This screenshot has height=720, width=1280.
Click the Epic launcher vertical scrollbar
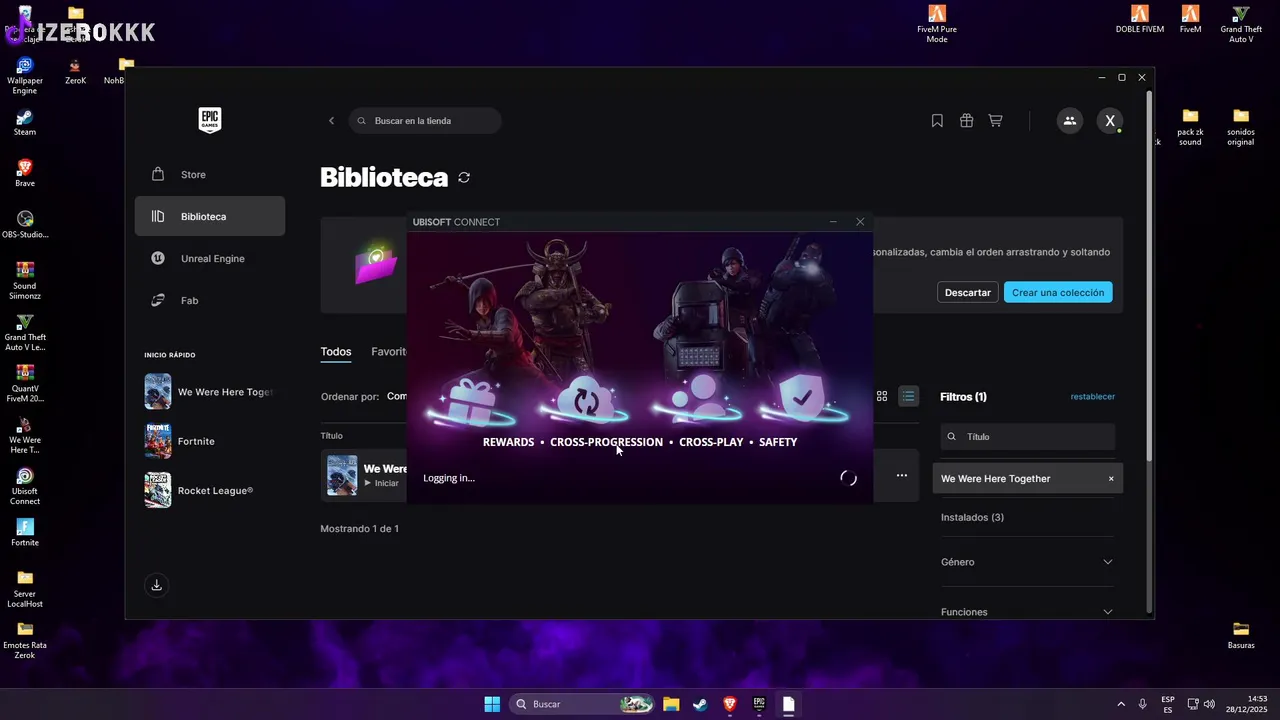point(1150,275)
